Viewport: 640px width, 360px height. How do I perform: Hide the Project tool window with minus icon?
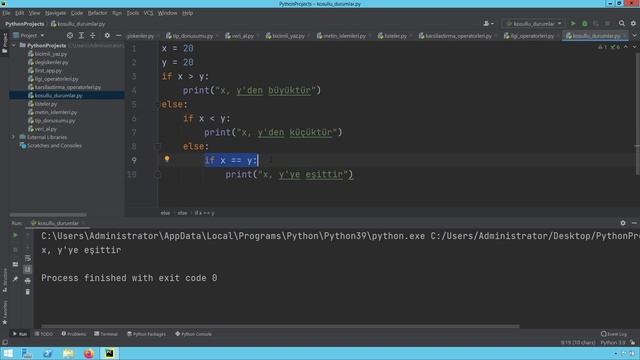118,36
